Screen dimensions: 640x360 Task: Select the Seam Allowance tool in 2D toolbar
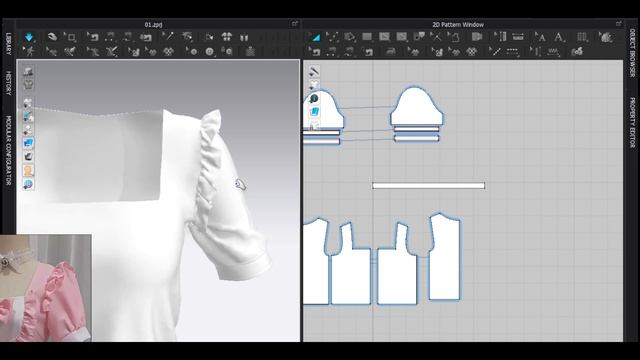476,37
